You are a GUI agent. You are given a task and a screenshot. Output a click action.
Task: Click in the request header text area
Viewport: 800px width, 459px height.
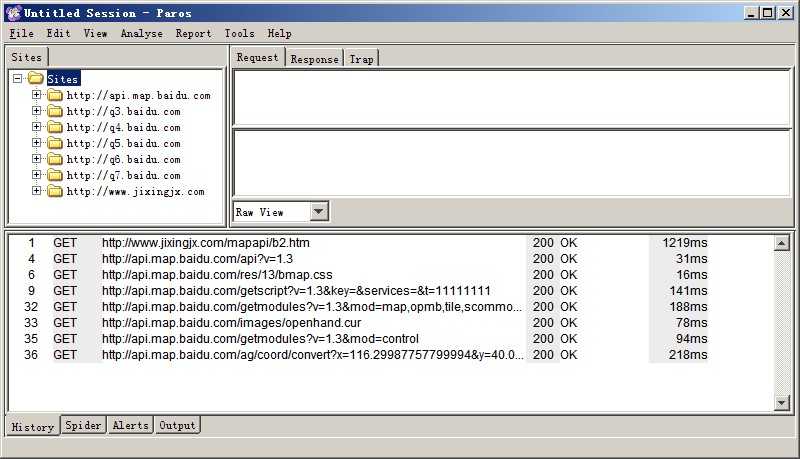point(511,97)
